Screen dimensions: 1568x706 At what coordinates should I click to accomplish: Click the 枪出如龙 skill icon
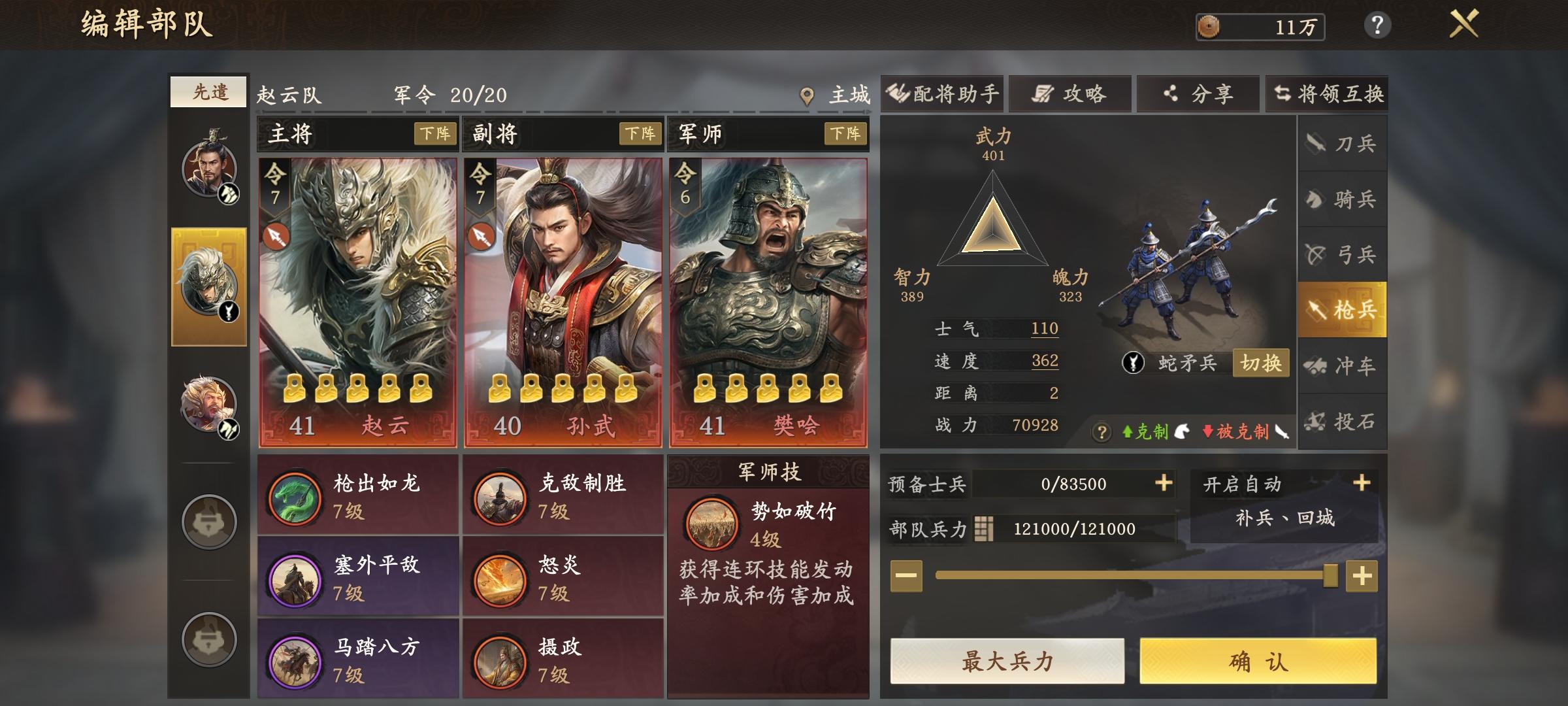(x=295, y=498)
